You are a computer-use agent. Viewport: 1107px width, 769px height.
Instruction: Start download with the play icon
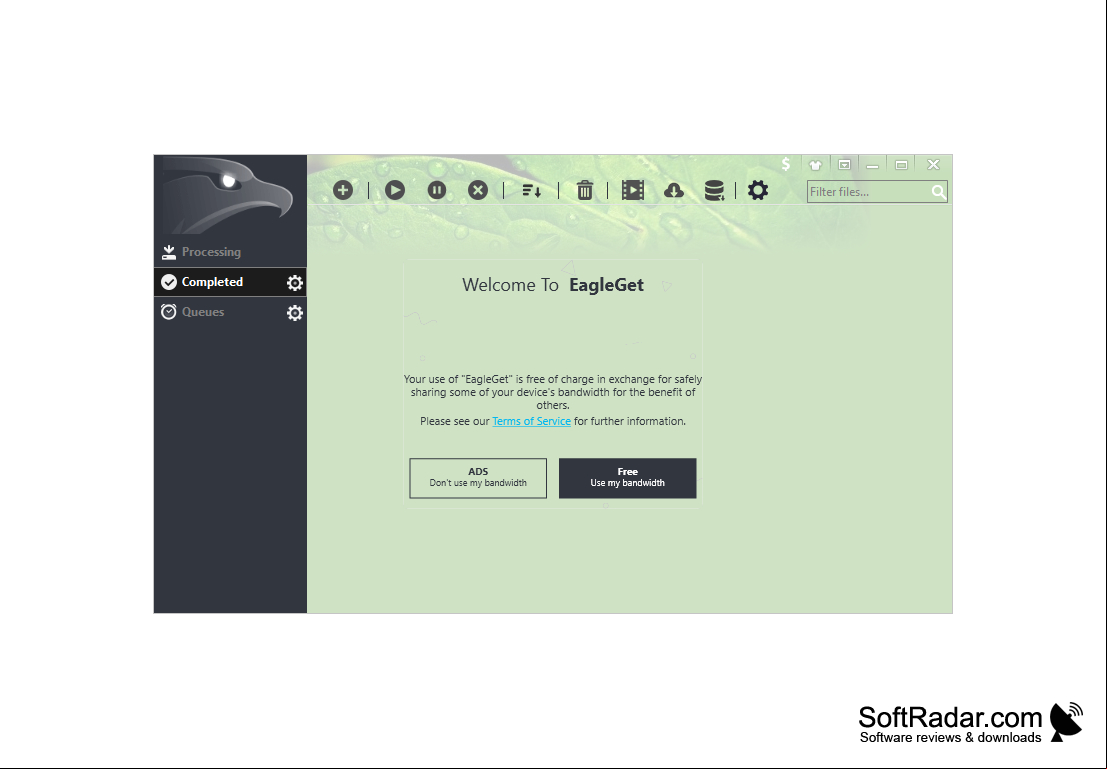[395, 190]
